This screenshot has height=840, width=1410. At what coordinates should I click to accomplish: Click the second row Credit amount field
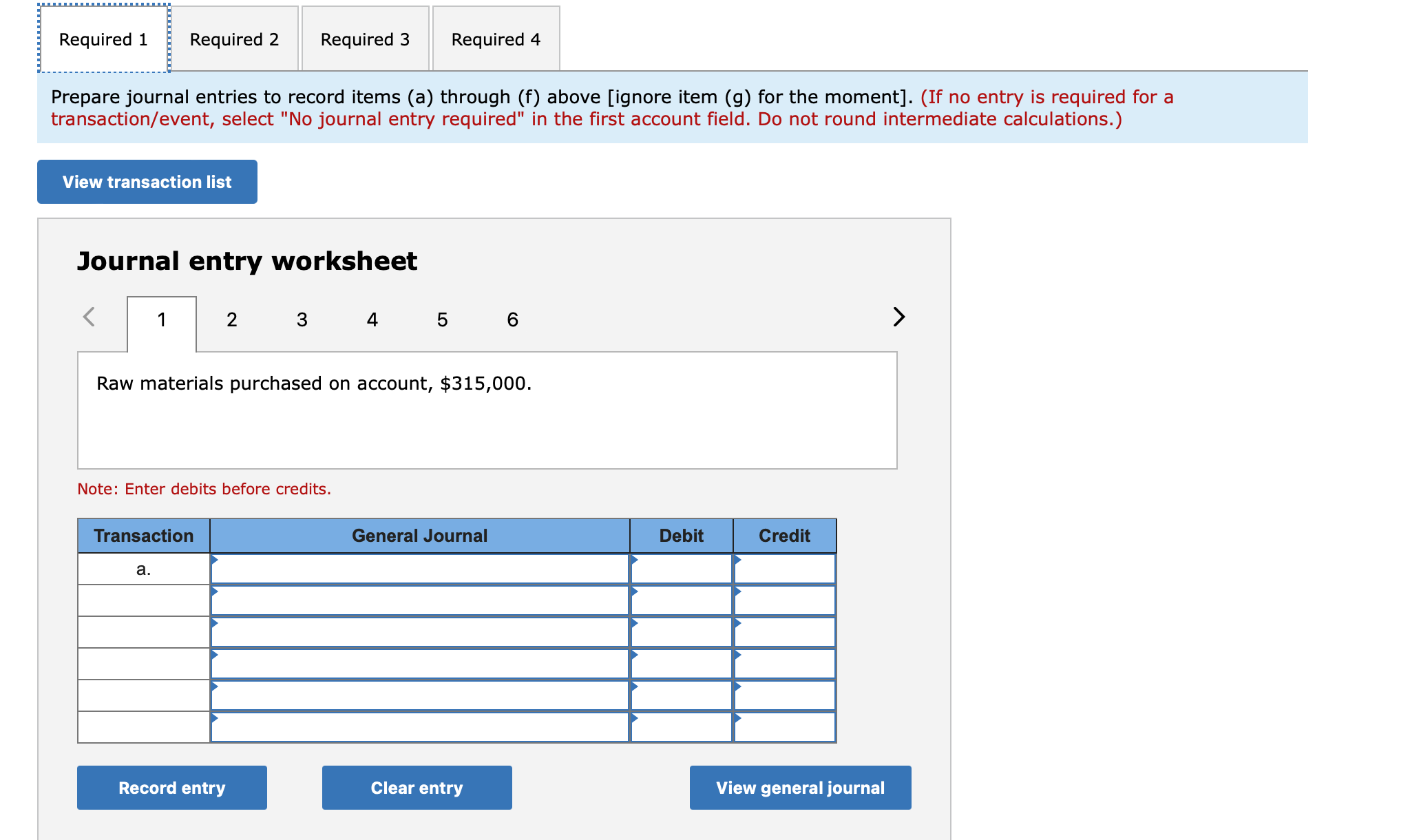784,601
